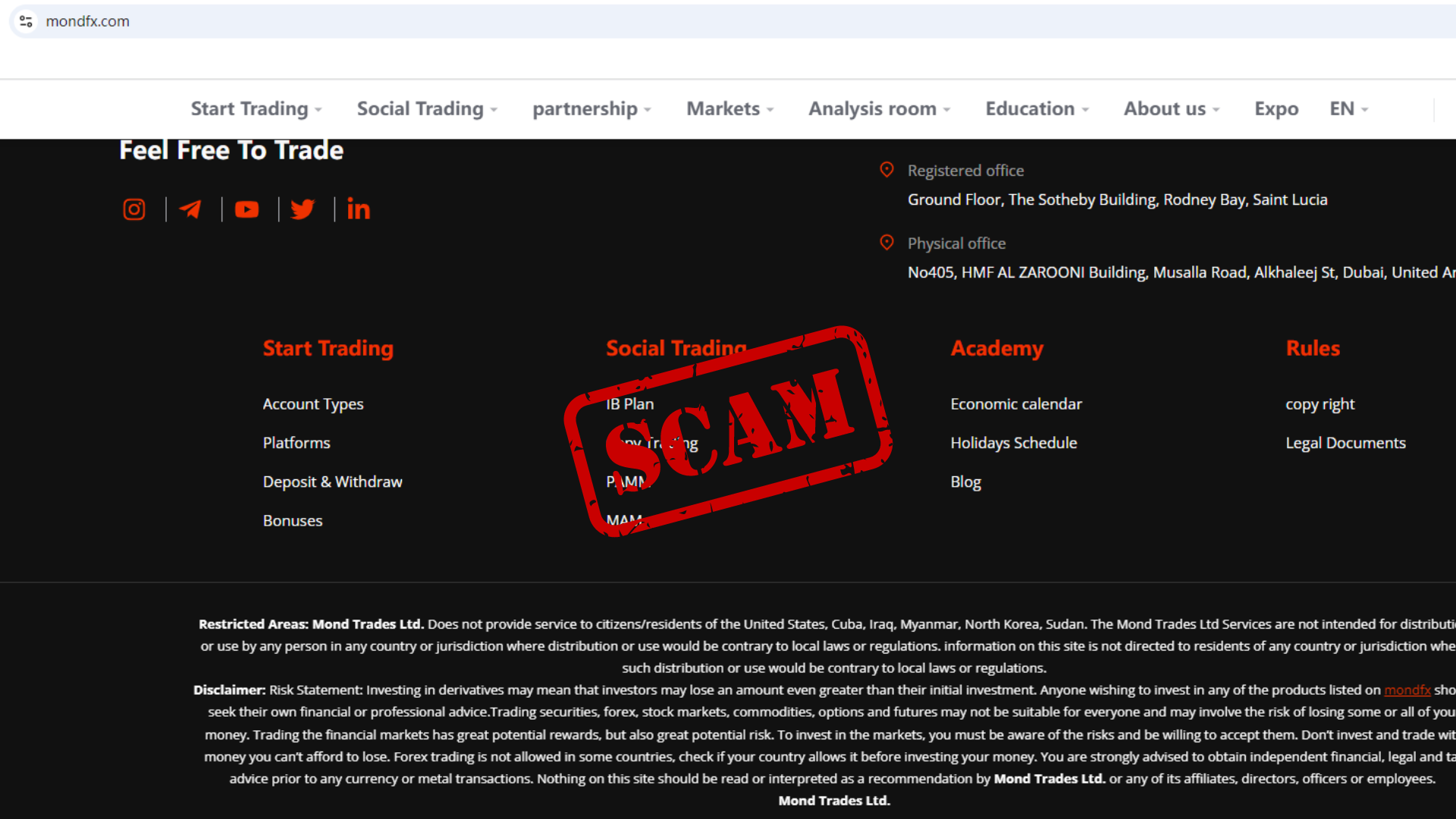Click the Disclaimer bold label
The height and width of the screenshot is (819, 1456).
point(229,690)
